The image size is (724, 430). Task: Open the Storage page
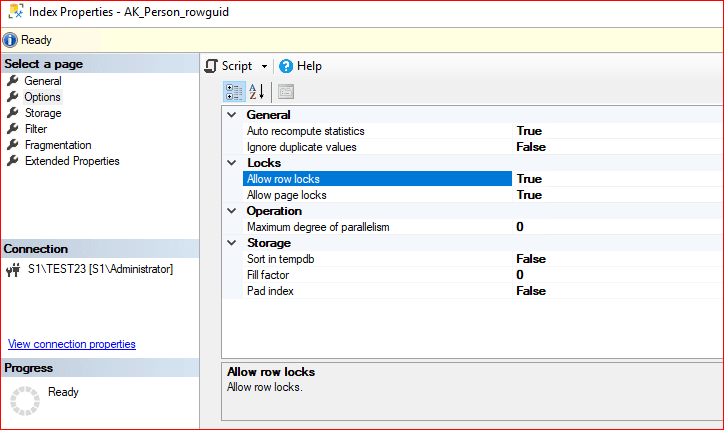tap(43, 113)
